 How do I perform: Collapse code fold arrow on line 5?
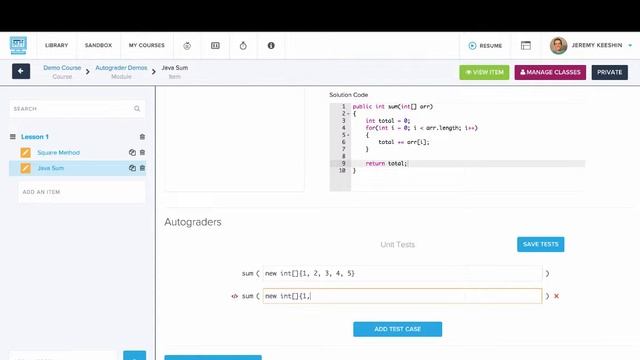click(348, 135)
